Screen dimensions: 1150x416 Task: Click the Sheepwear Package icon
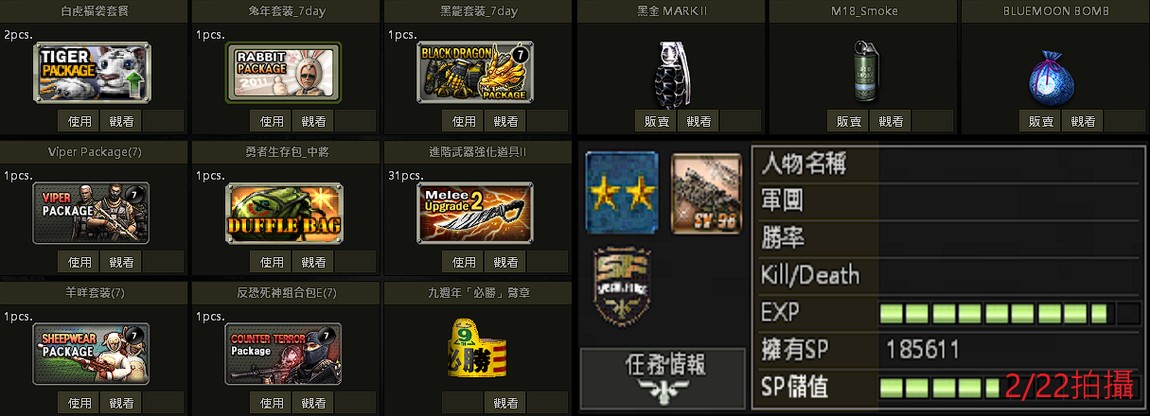click(91, 354)
